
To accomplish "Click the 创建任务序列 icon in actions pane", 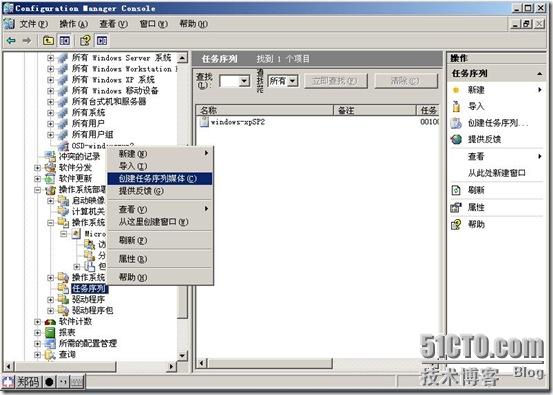I will (456, 123).
